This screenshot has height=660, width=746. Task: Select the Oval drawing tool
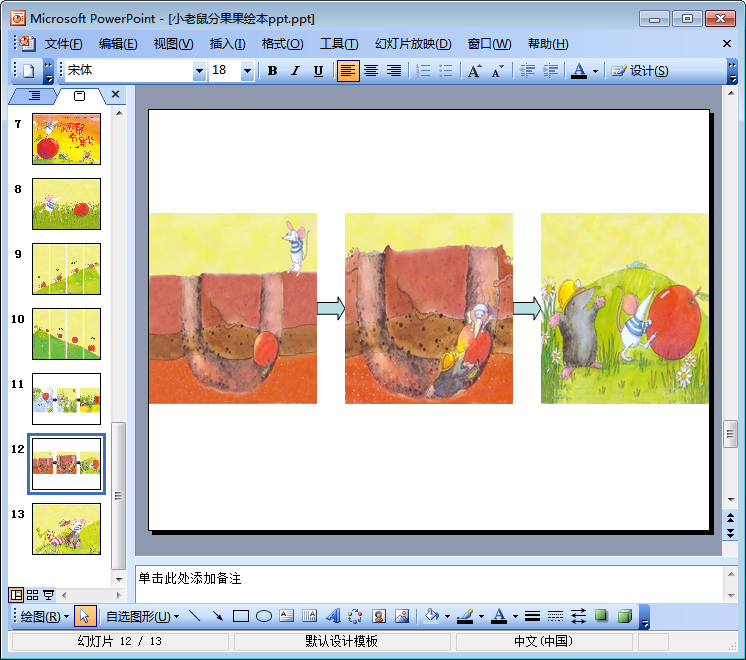pos(264,617)
